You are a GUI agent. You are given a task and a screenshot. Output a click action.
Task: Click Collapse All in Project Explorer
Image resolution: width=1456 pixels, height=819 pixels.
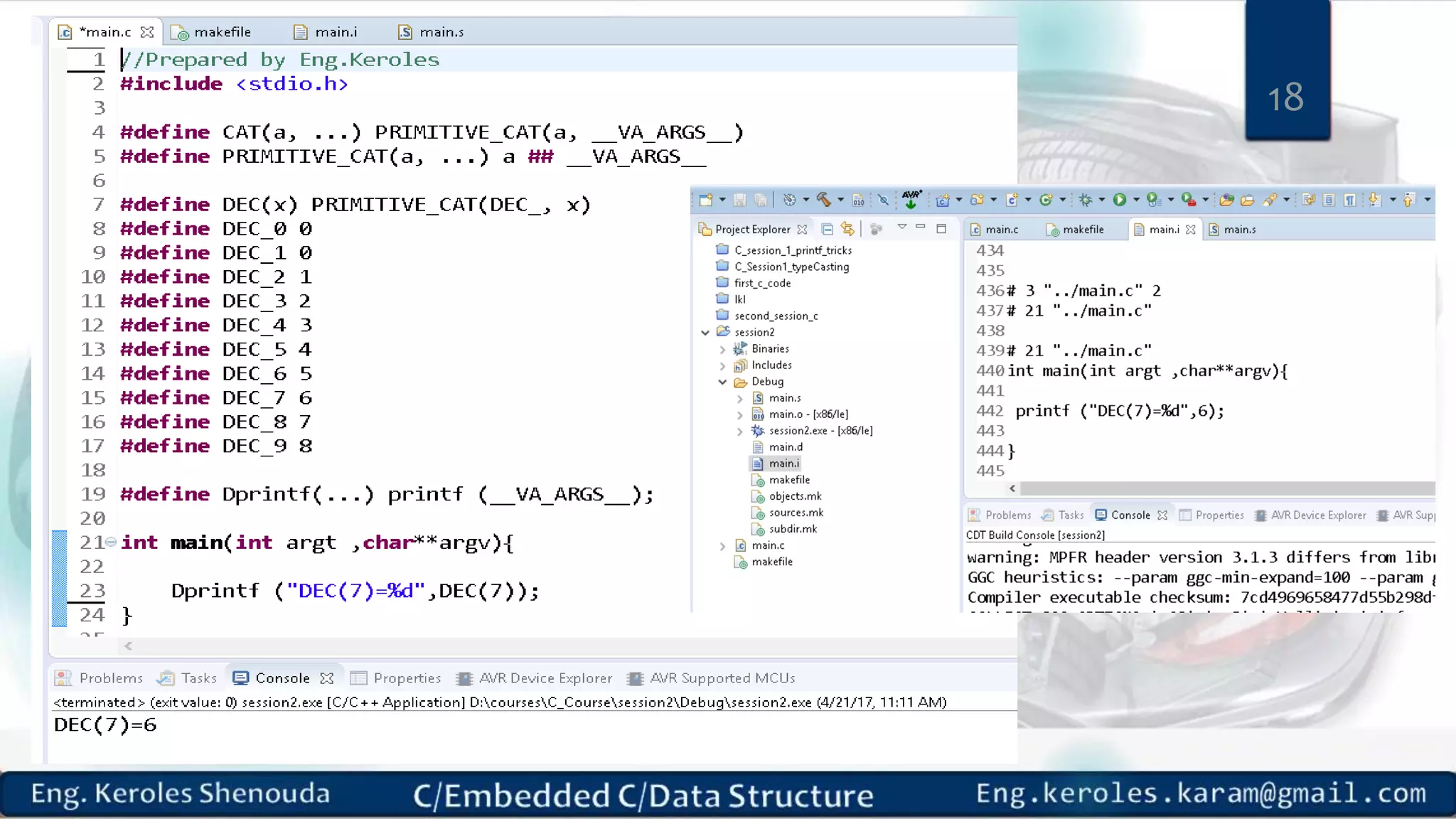827,229
